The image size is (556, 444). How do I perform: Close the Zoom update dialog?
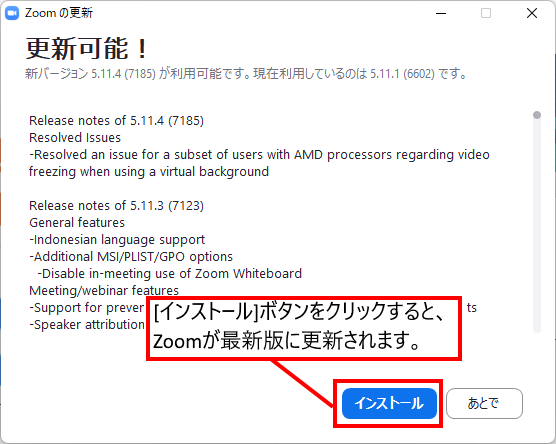tap(532, 13)
